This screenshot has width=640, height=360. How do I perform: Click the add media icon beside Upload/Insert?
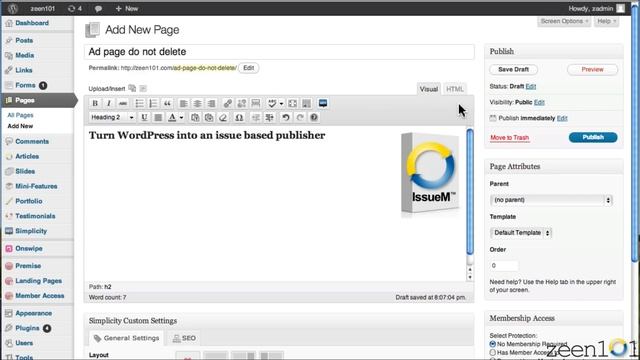(x=132, y=88)
